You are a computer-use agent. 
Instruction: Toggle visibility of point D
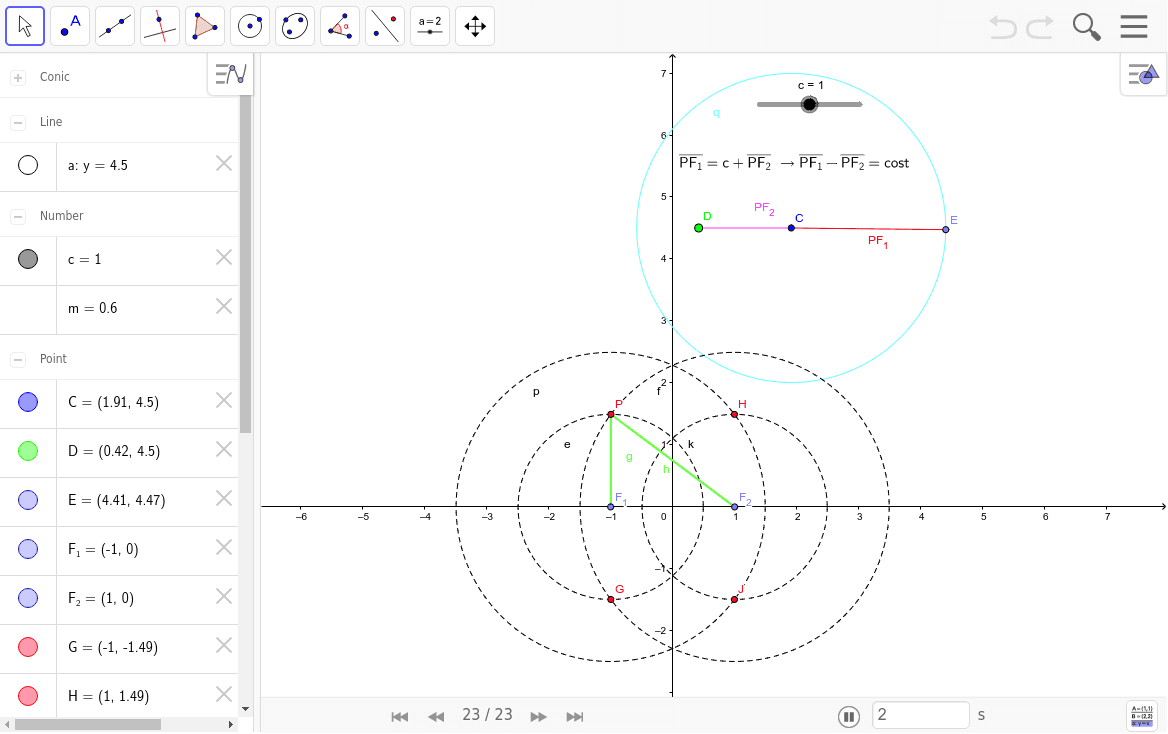pyautogui.click(x=28, y=451)
